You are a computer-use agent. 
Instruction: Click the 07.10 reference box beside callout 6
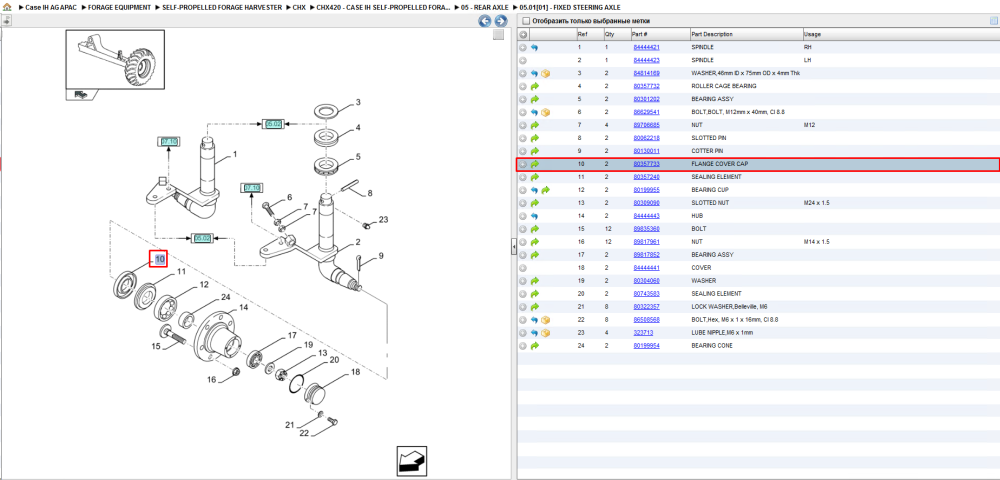coord(252,187)
